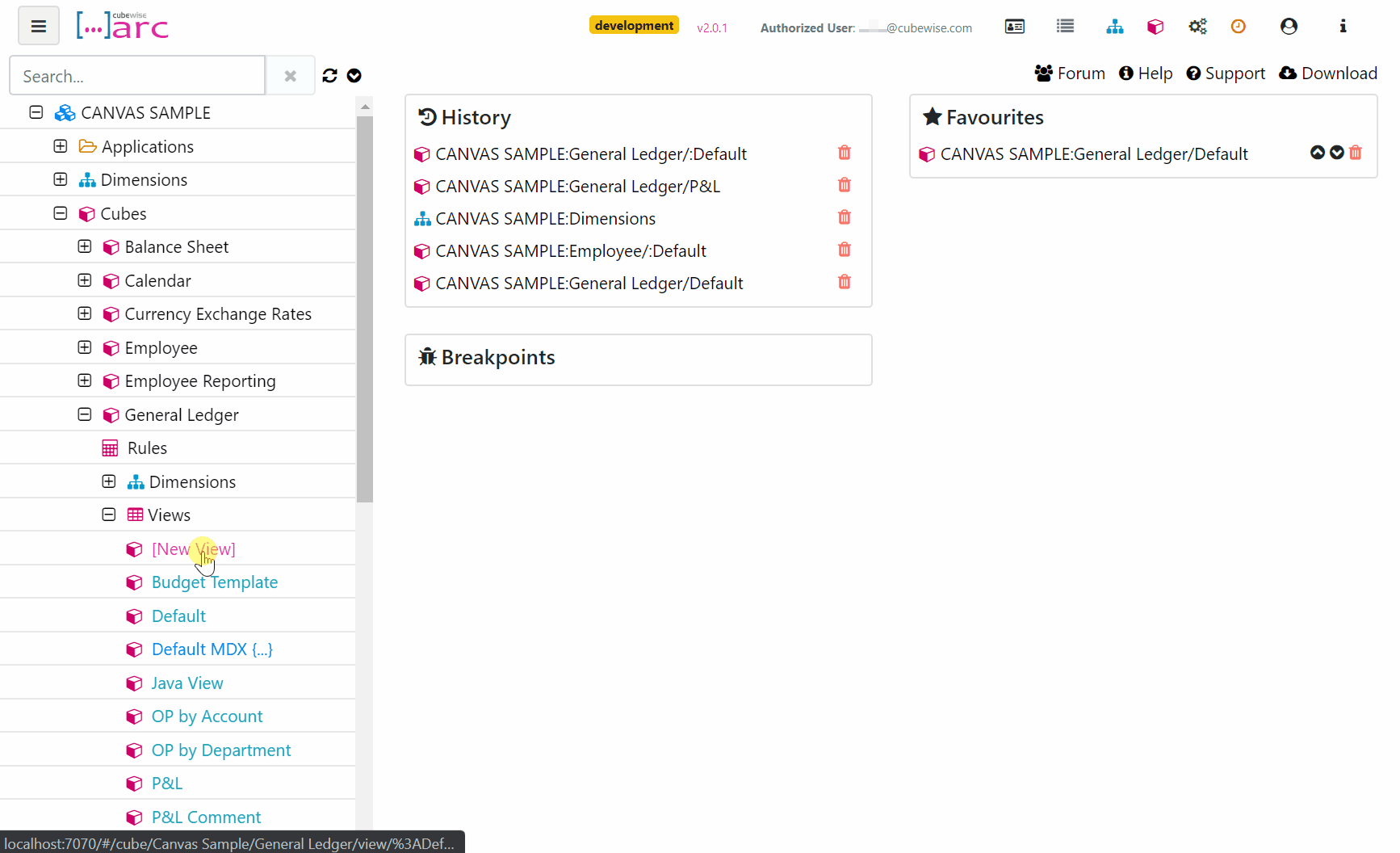Expand the Balance Sheet cube

(85, 246)
